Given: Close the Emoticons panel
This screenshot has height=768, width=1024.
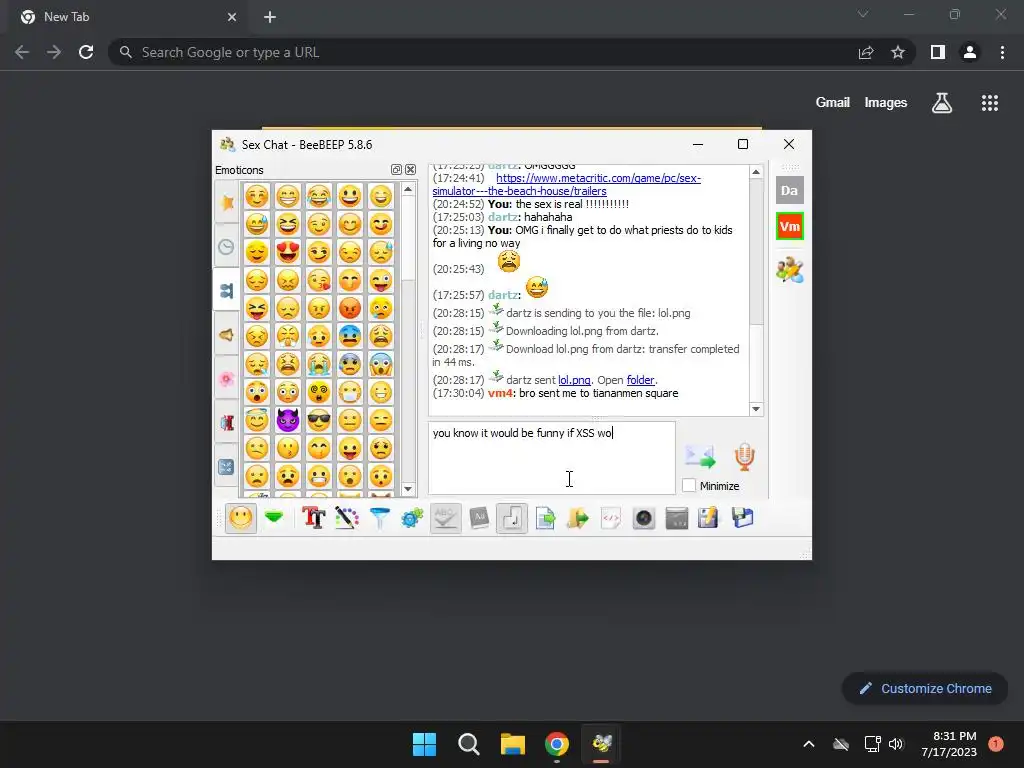Looking at the screenshot, I should coord(411,170).
